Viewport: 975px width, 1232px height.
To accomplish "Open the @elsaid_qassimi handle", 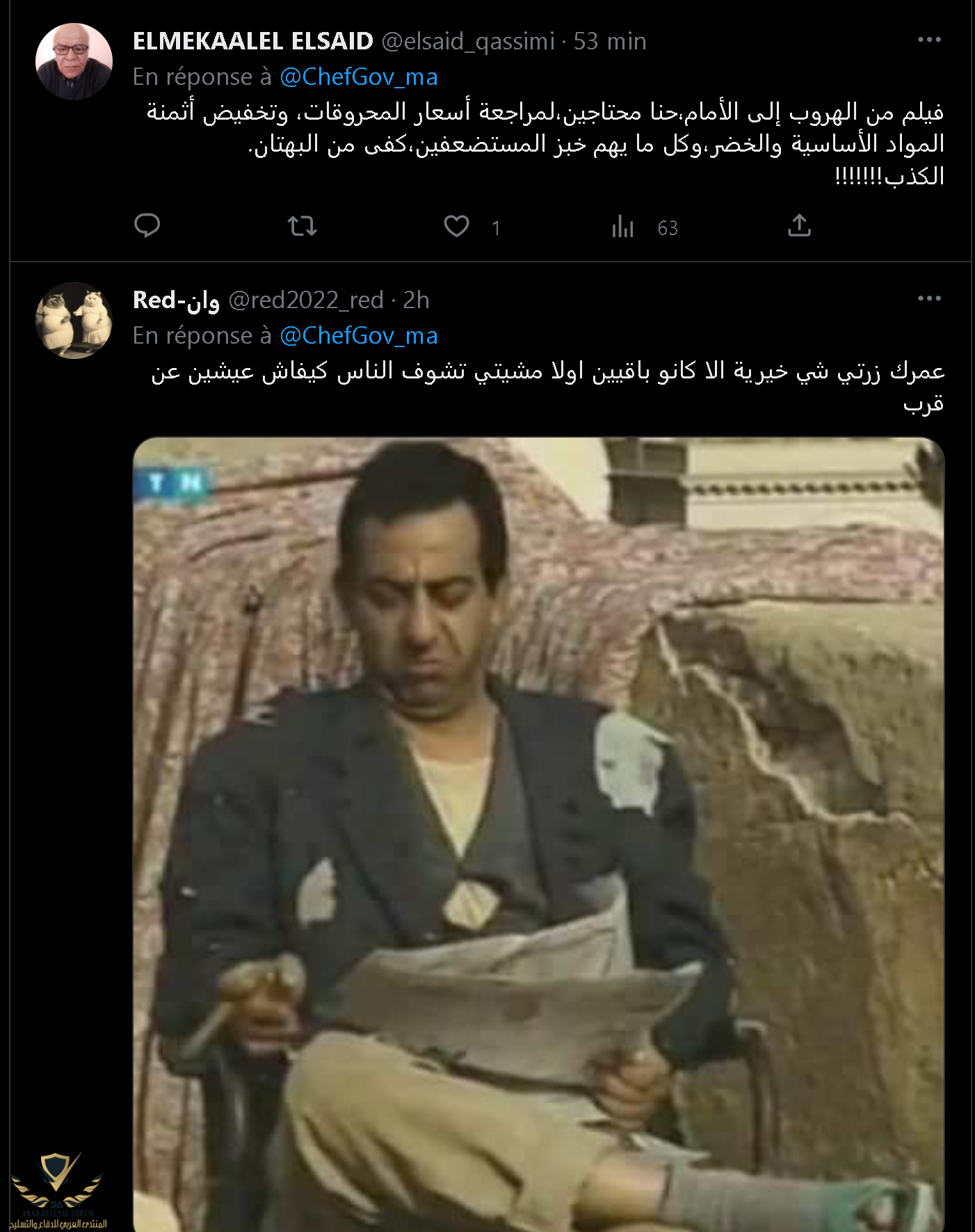I will 468,41.
